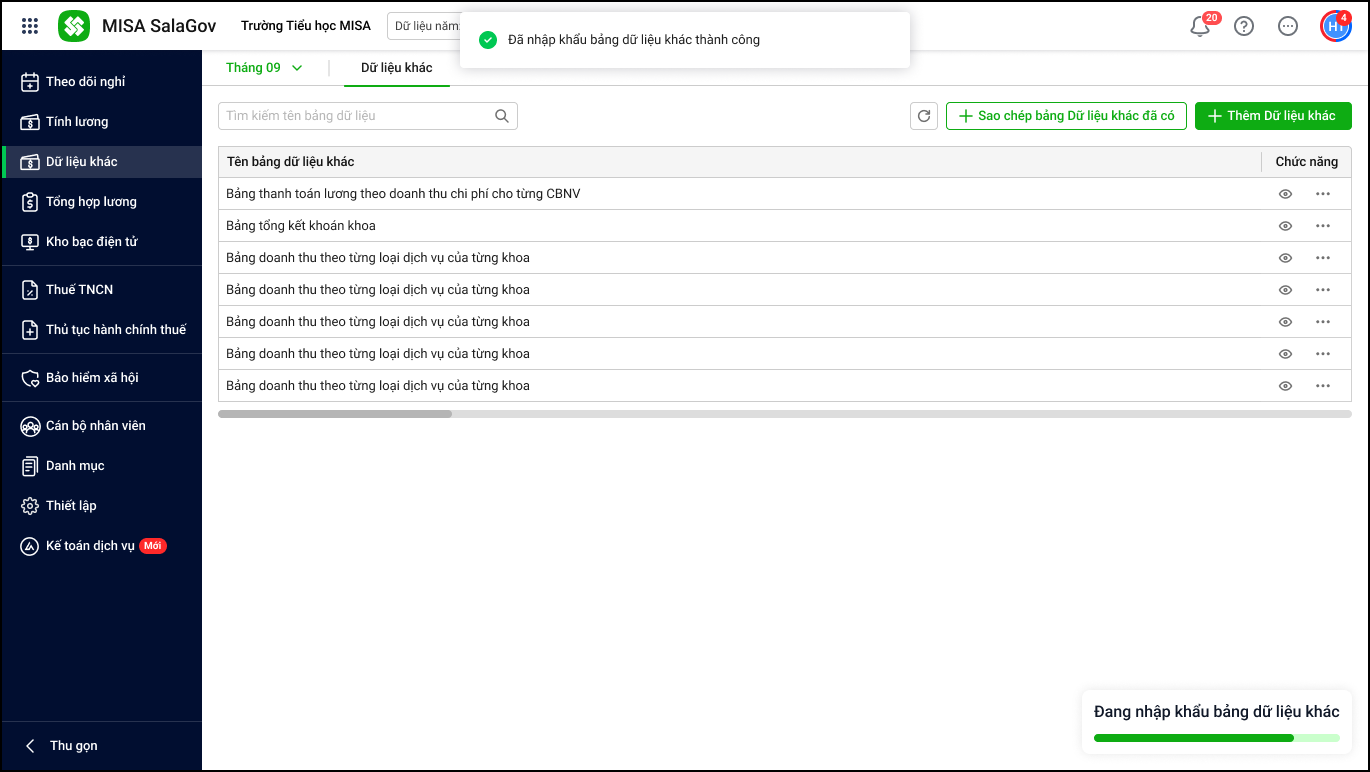Go to Bảo hiểm xã hội menu
The image size is (1370, 772).
(92, 378)
